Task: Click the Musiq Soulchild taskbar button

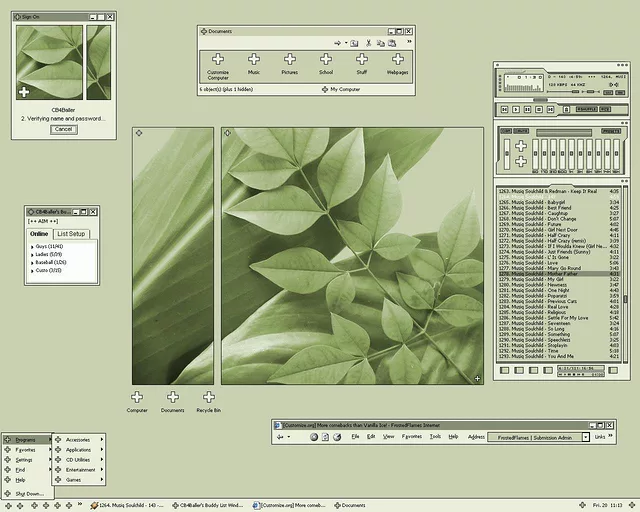Action: coord(127,505)
